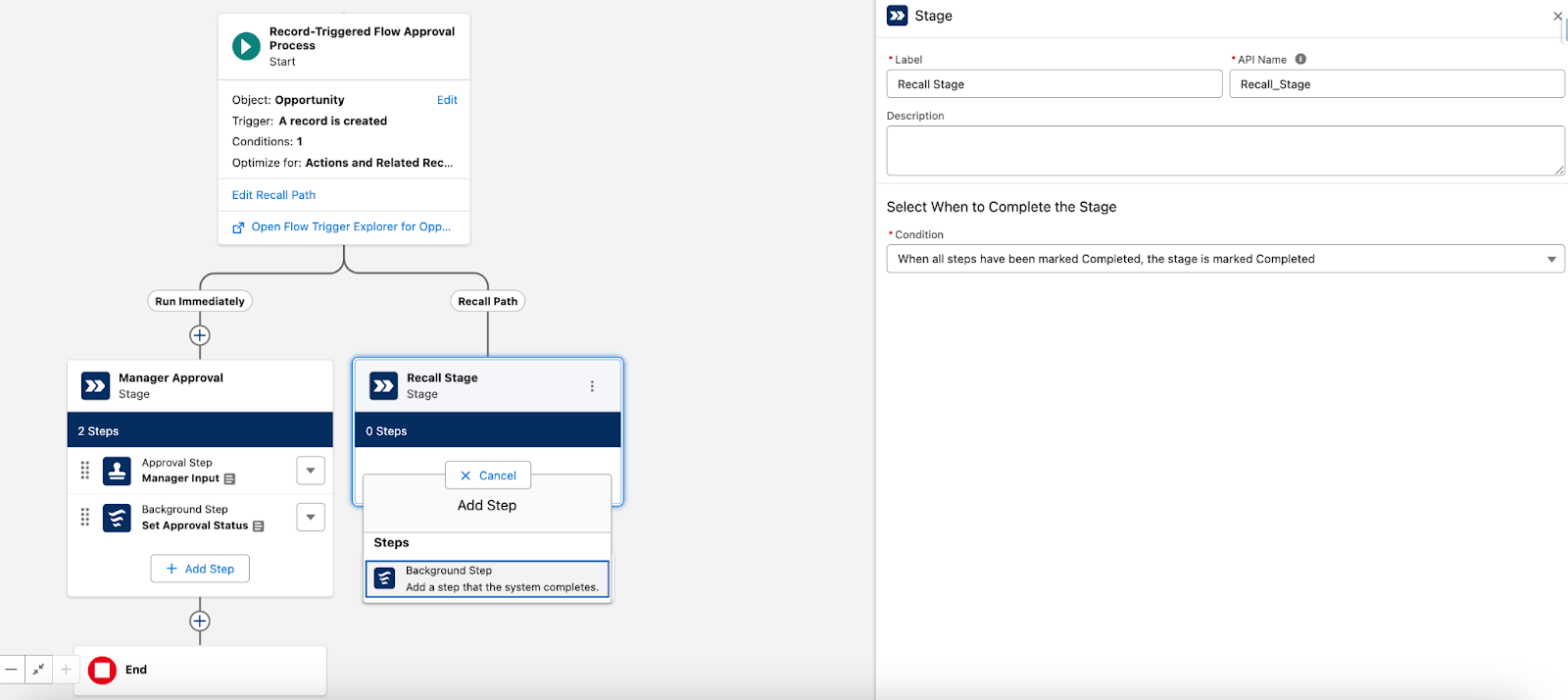
Task: Fit the flow canvas to screen
Action: click(38, 669)
